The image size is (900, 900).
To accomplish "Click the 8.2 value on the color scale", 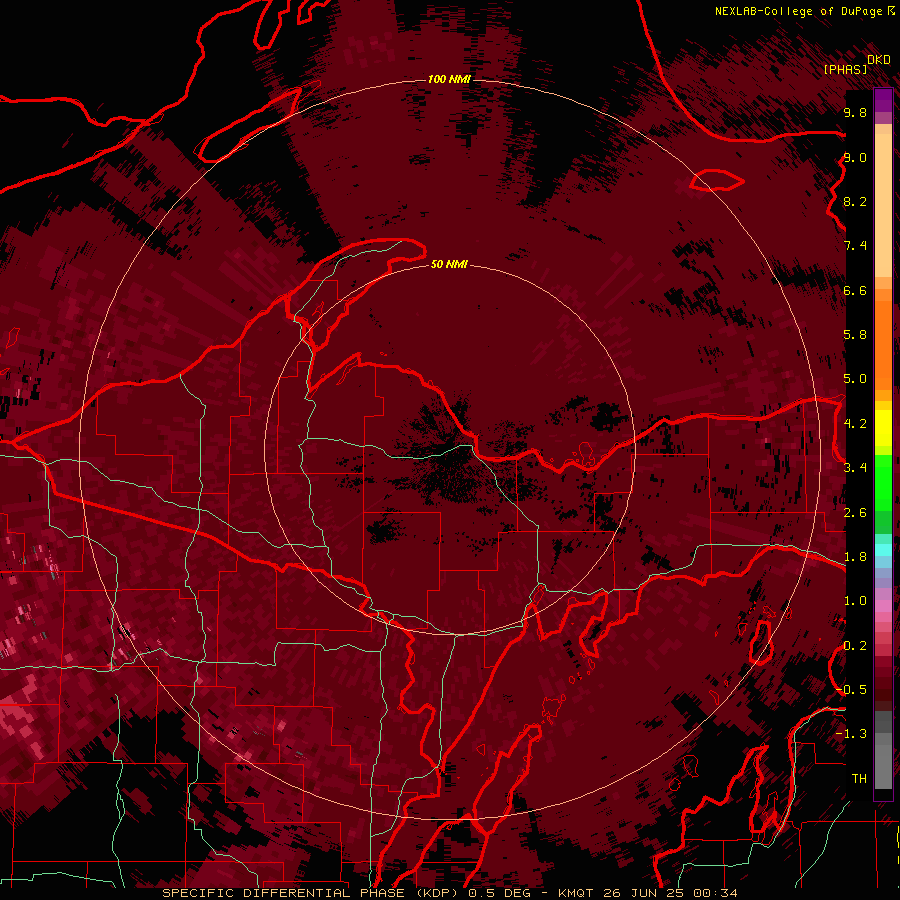I will 855,201.
